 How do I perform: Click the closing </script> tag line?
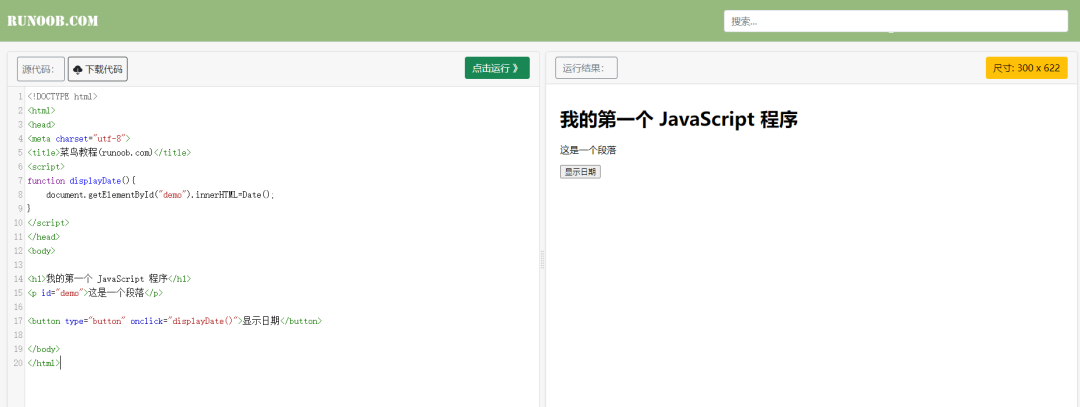click(x=48, y=223)
